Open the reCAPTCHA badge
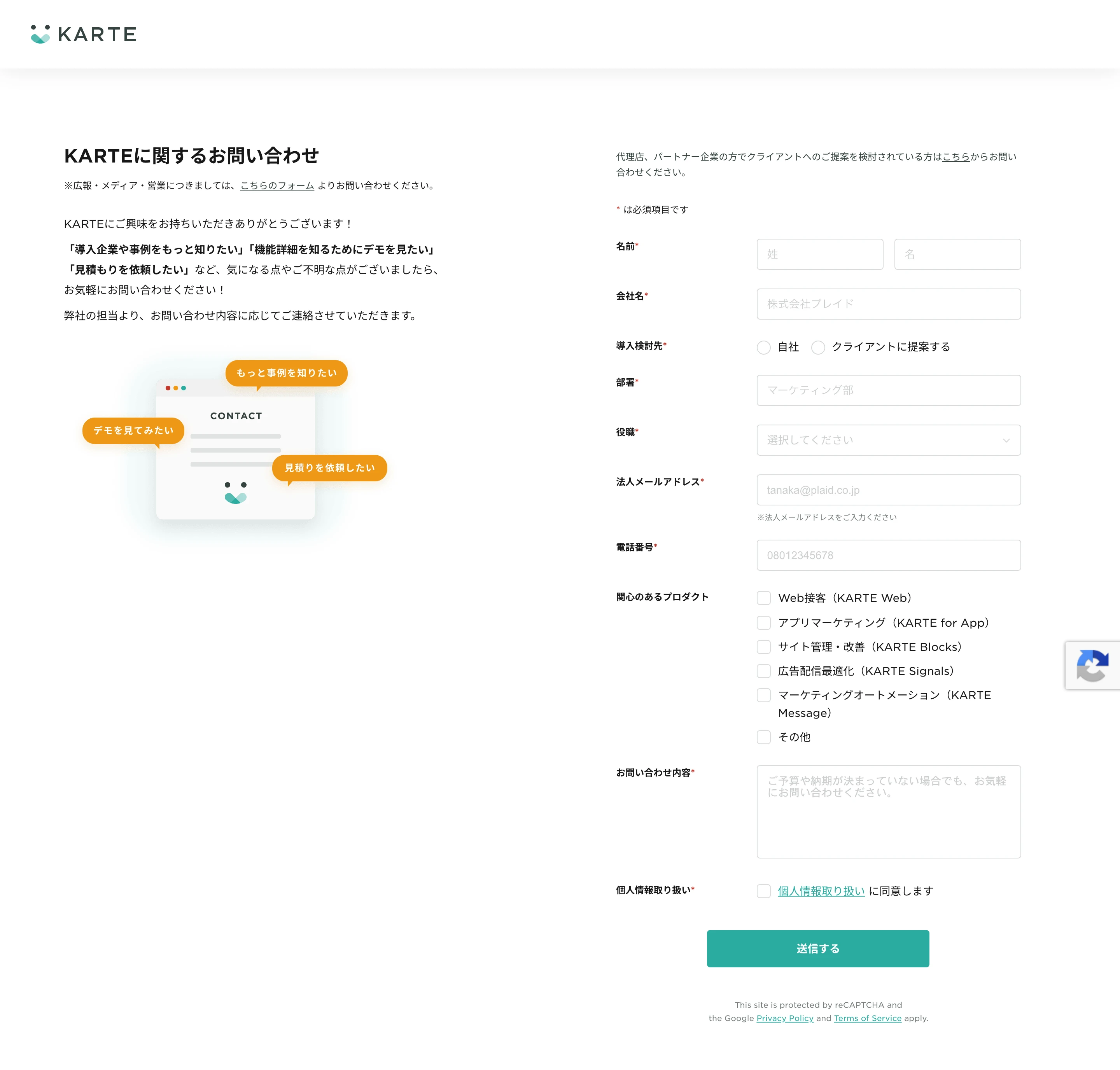 click(1093, 666)
